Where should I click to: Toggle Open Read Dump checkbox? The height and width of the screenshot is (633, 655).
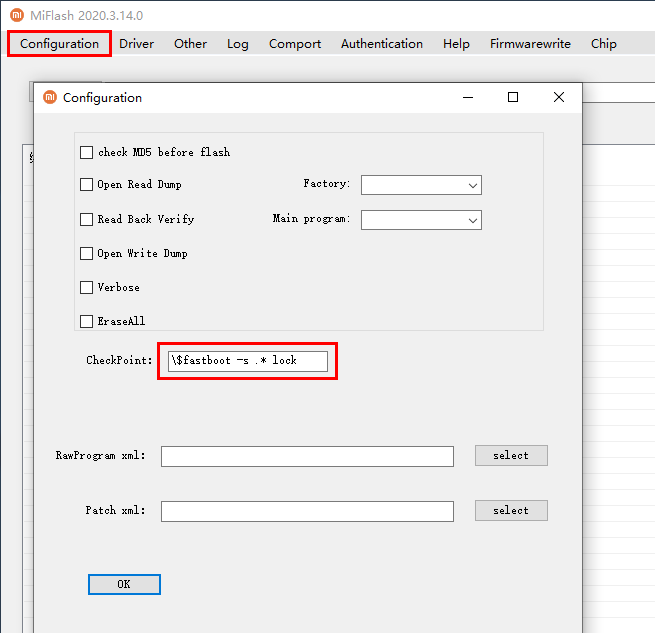[x=86, y=184]
